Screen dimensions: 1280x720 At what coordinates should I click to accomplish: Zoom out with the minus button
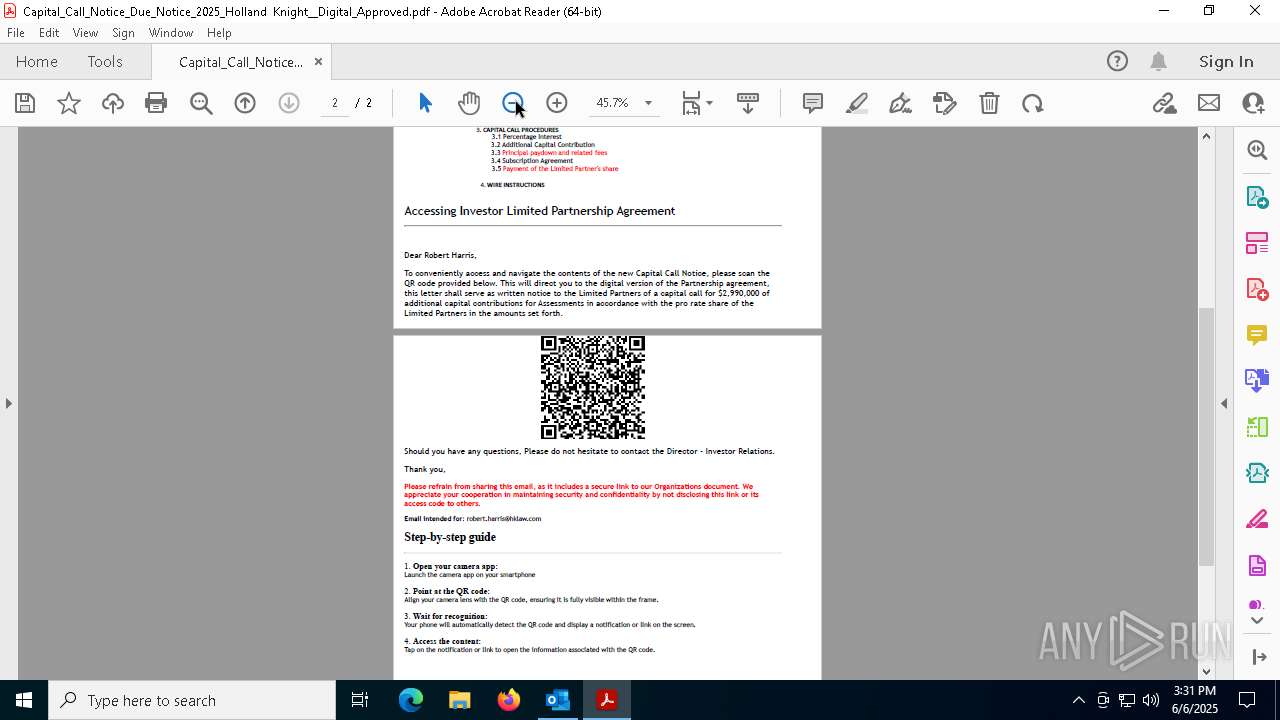513,103
